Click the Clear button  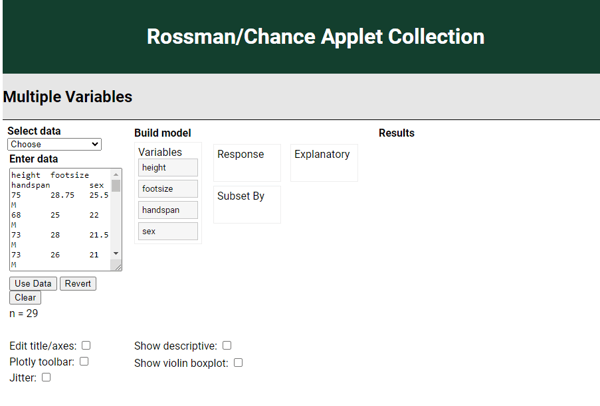click(x=25, y=297)
